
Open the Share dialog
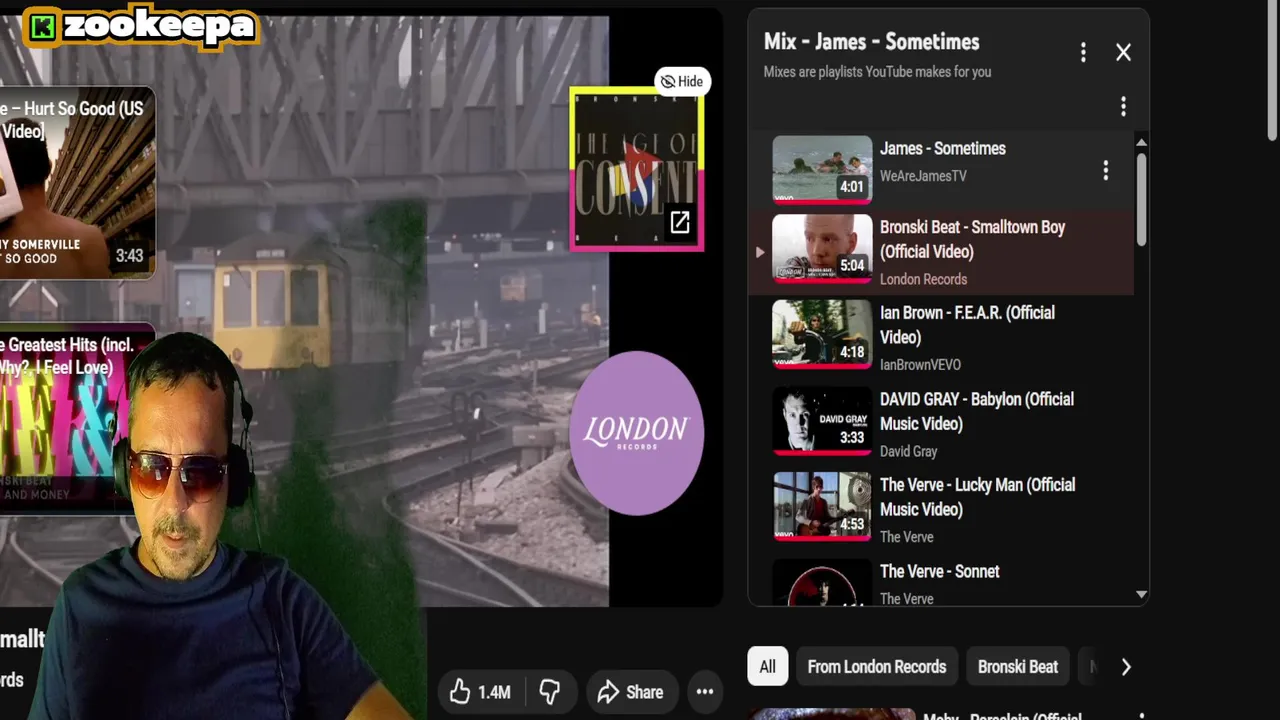[x=631, y=692]
